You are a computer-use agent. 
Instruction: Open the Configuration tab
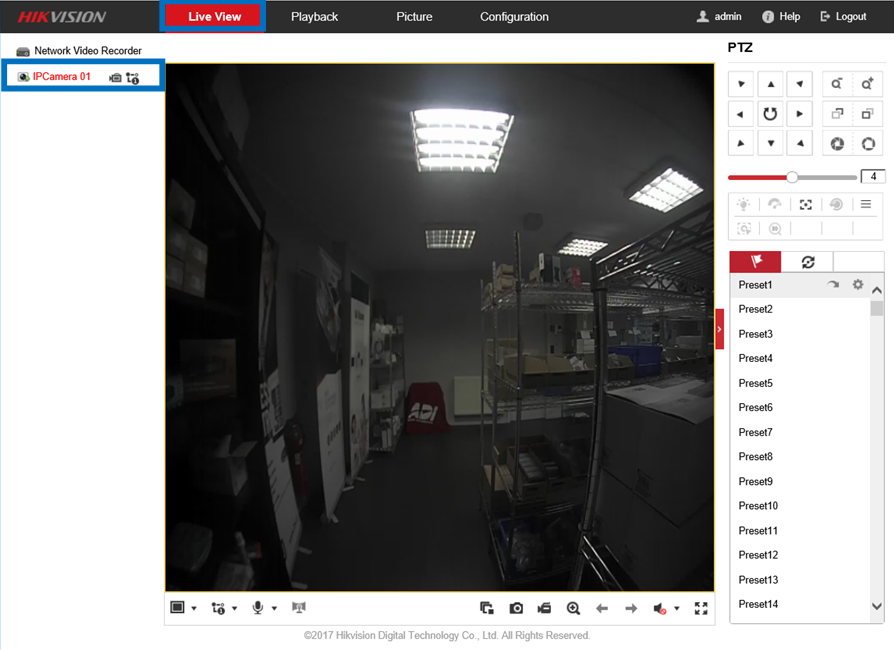coord(514,17)
